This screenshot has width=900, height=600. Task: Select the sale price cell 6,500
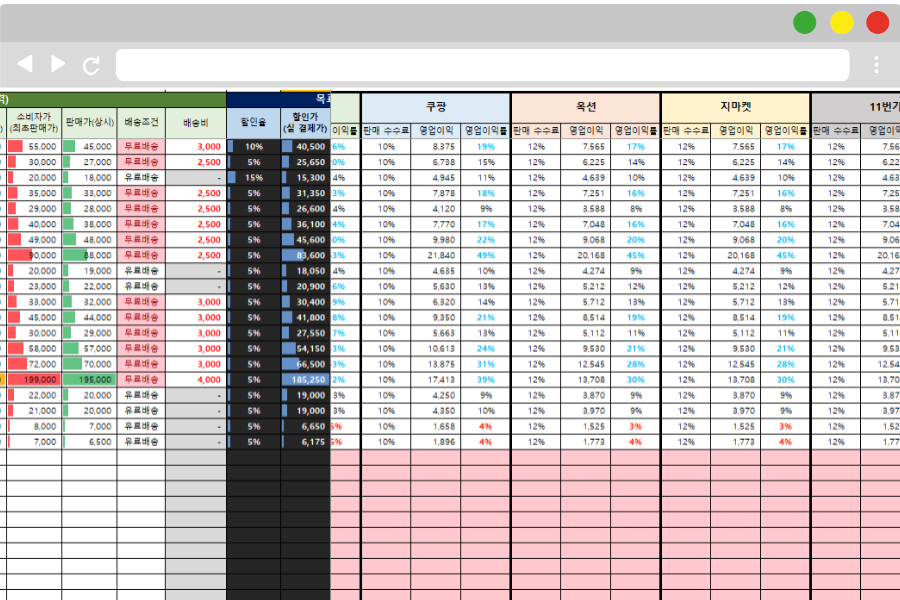[x=90, y=442]
